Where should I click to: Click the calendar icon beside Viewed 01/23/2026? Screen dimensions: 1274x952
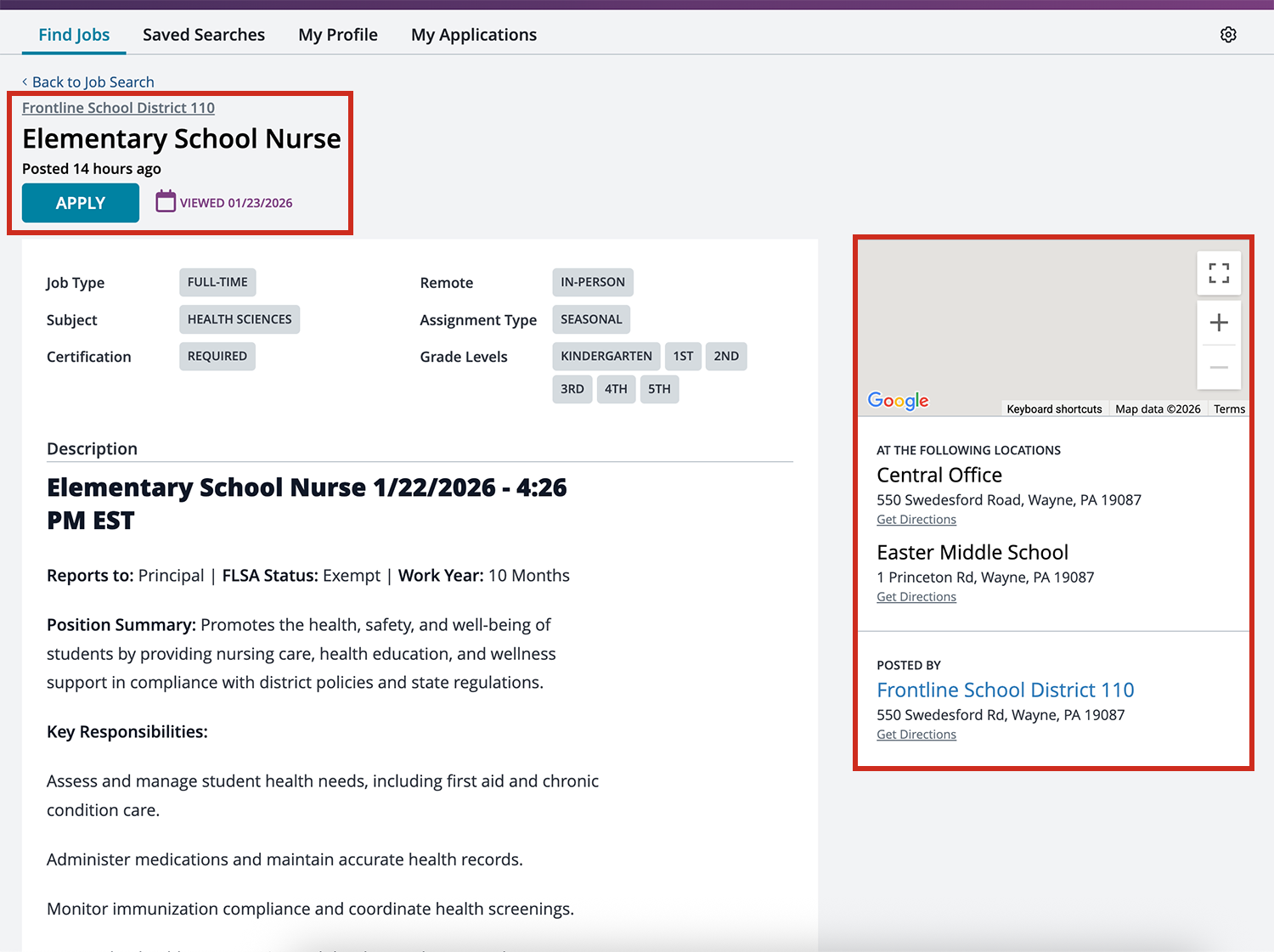pyautogui.click(x=165, y=201)
